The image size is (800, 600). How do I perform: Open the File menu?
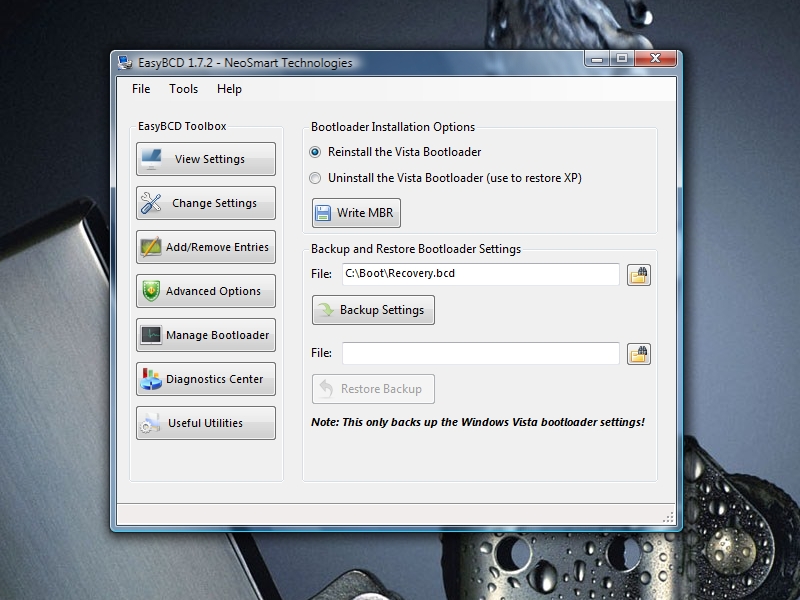(141, 89)
